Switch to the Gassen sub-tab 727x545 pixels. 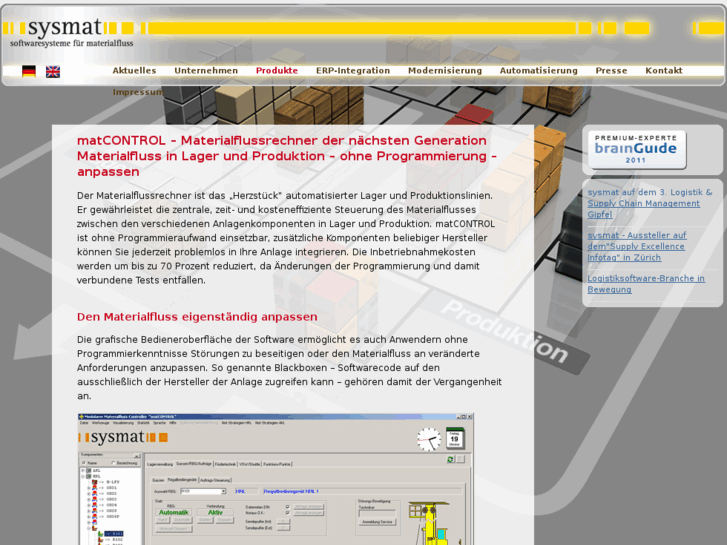158,480
